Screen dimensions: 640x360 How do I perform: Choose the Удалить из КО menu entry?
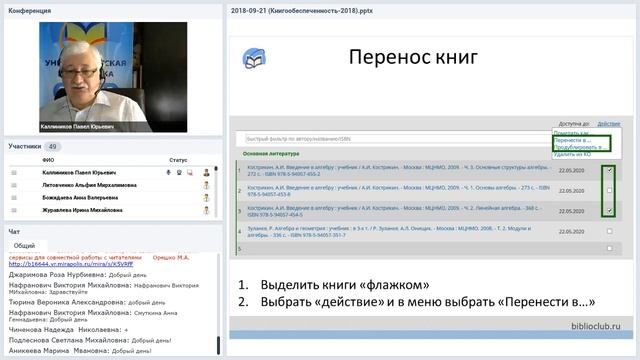(572, 154)
